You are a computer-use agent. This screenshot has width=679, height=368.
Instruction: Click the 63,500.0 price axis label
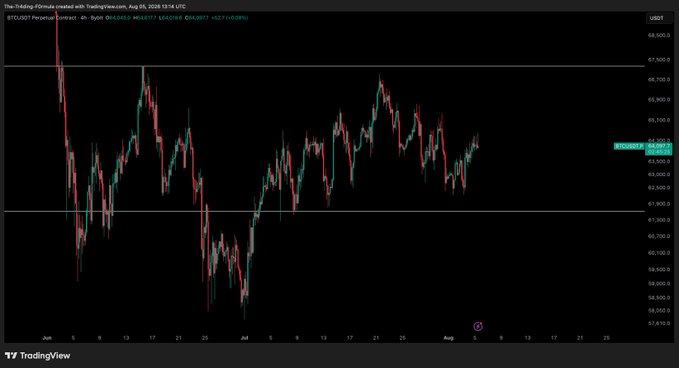[659, 161]
